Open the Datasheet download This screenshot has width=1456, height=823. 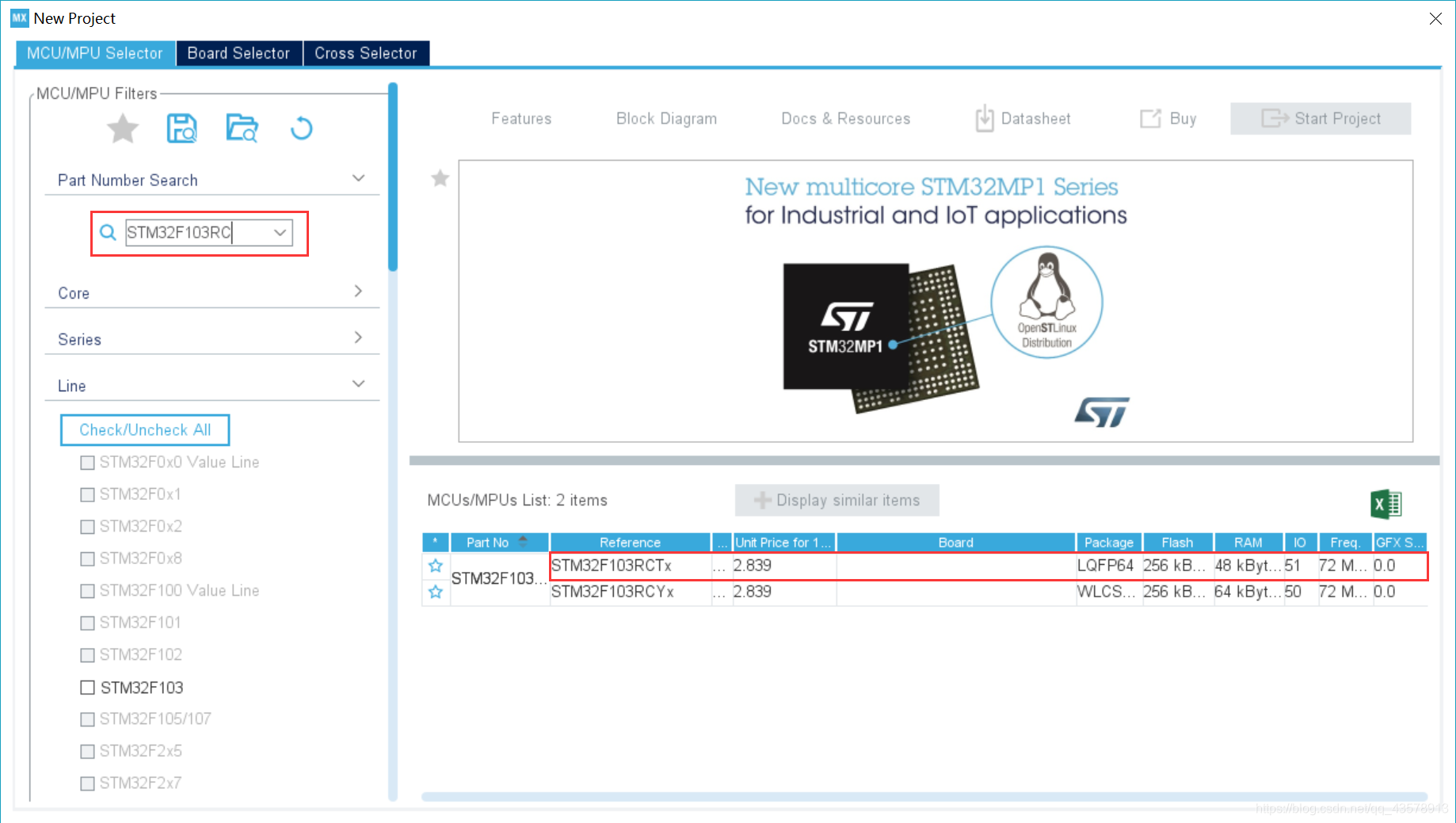point(1023,119)
